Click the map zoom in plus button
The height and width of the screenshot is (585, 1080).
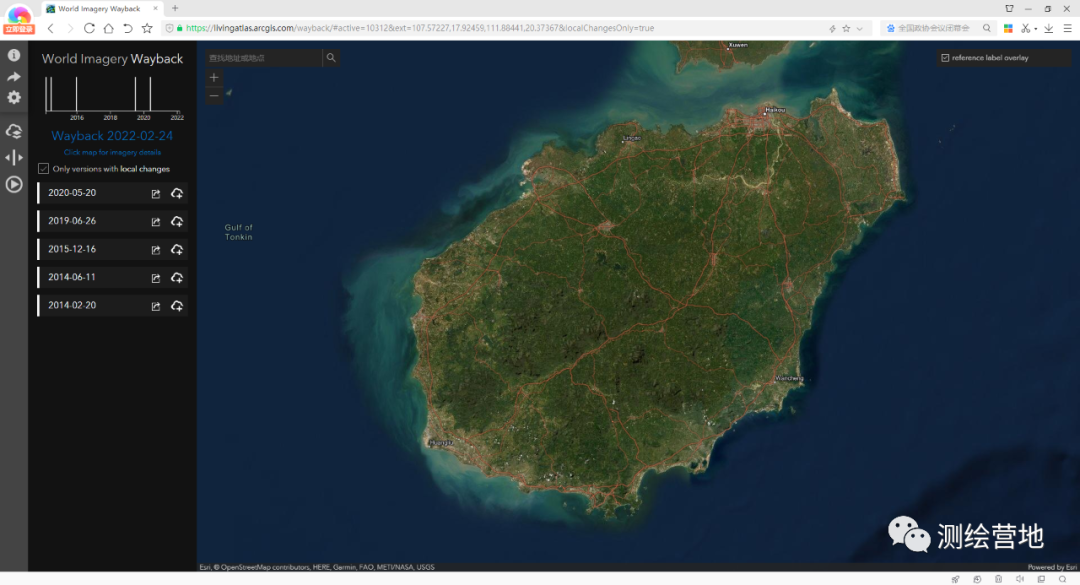(214, 77)
